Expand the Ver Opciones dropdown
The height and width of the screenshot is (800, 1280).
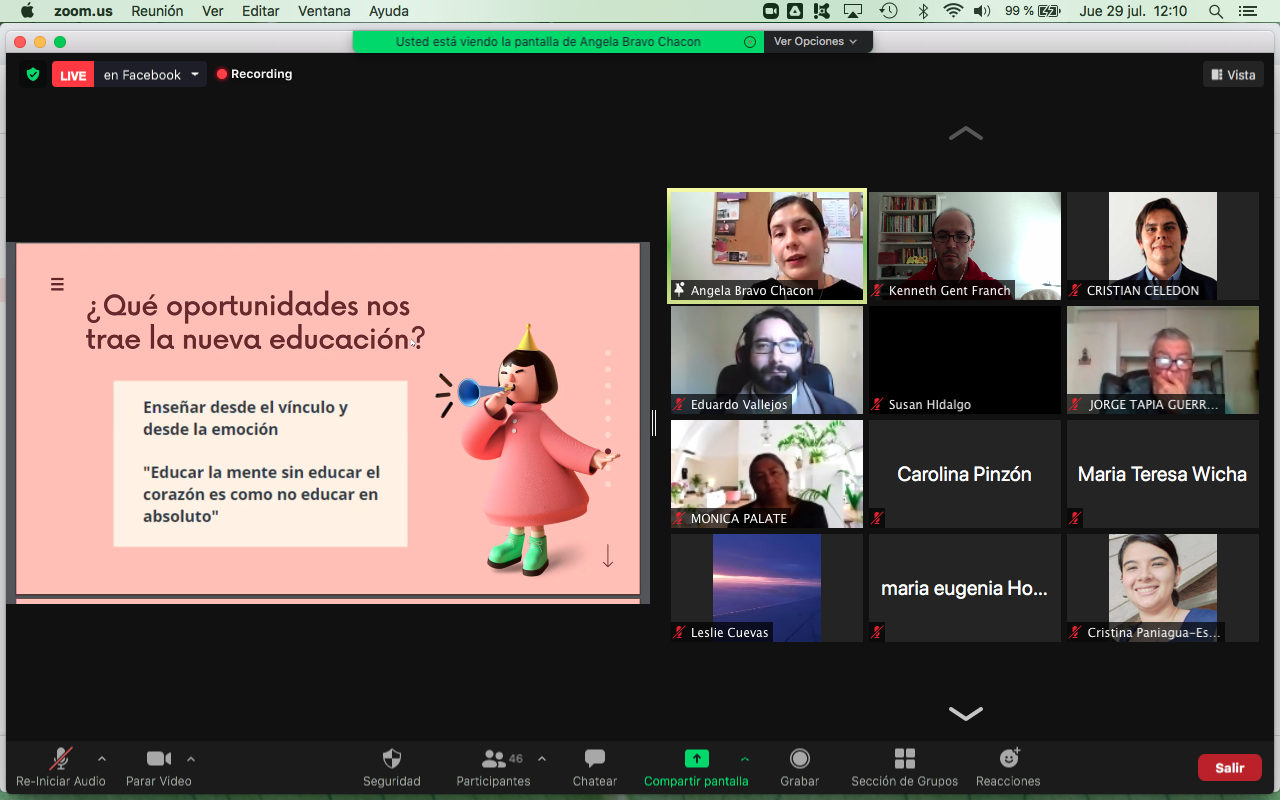[x=816, y=41]
